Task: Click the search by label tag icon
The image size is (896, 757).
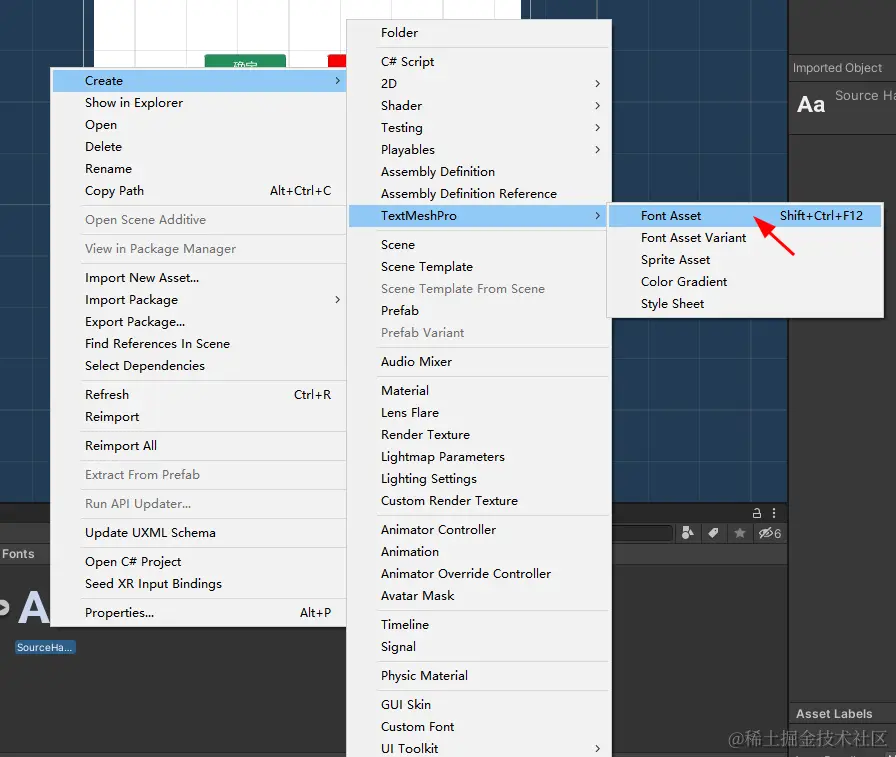Action: pos(713,533)
